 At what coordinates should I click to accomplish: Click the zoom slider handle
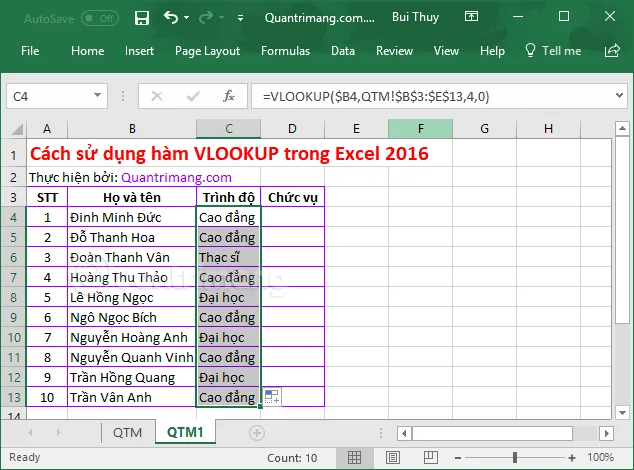click(x=515, y=457)
